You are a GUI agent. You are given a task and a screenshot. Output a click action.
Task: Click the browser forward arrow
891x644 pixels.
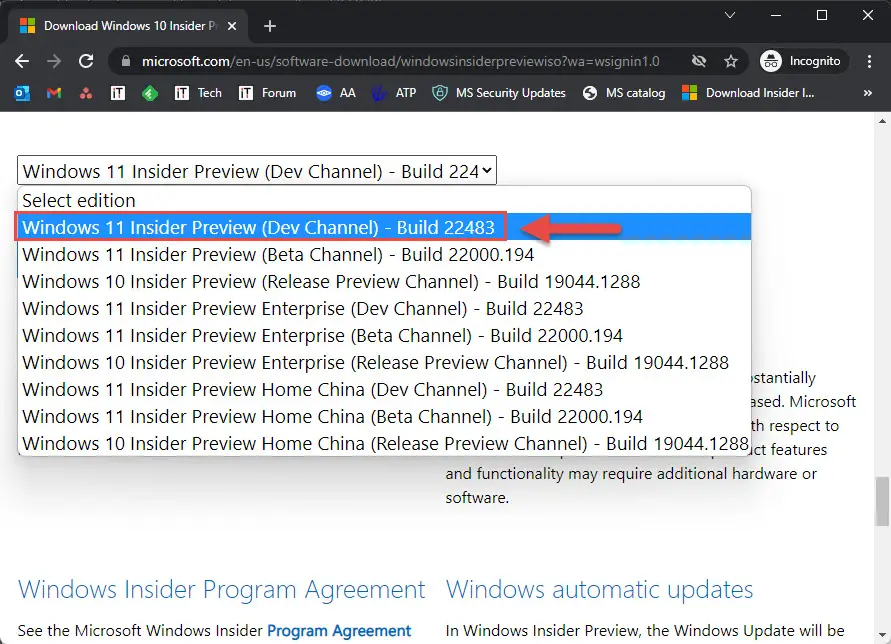pos(54,61)
